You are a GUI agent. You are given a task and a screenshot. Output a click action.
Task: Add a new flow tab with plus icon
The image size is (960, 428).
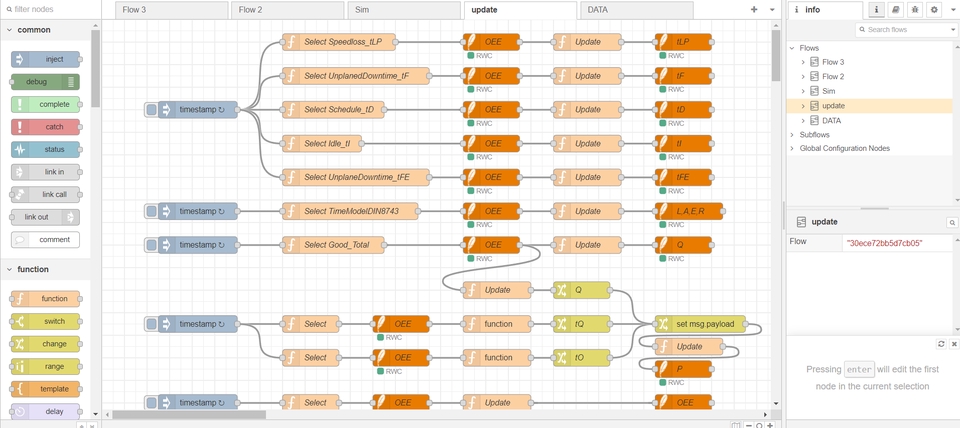754,10
